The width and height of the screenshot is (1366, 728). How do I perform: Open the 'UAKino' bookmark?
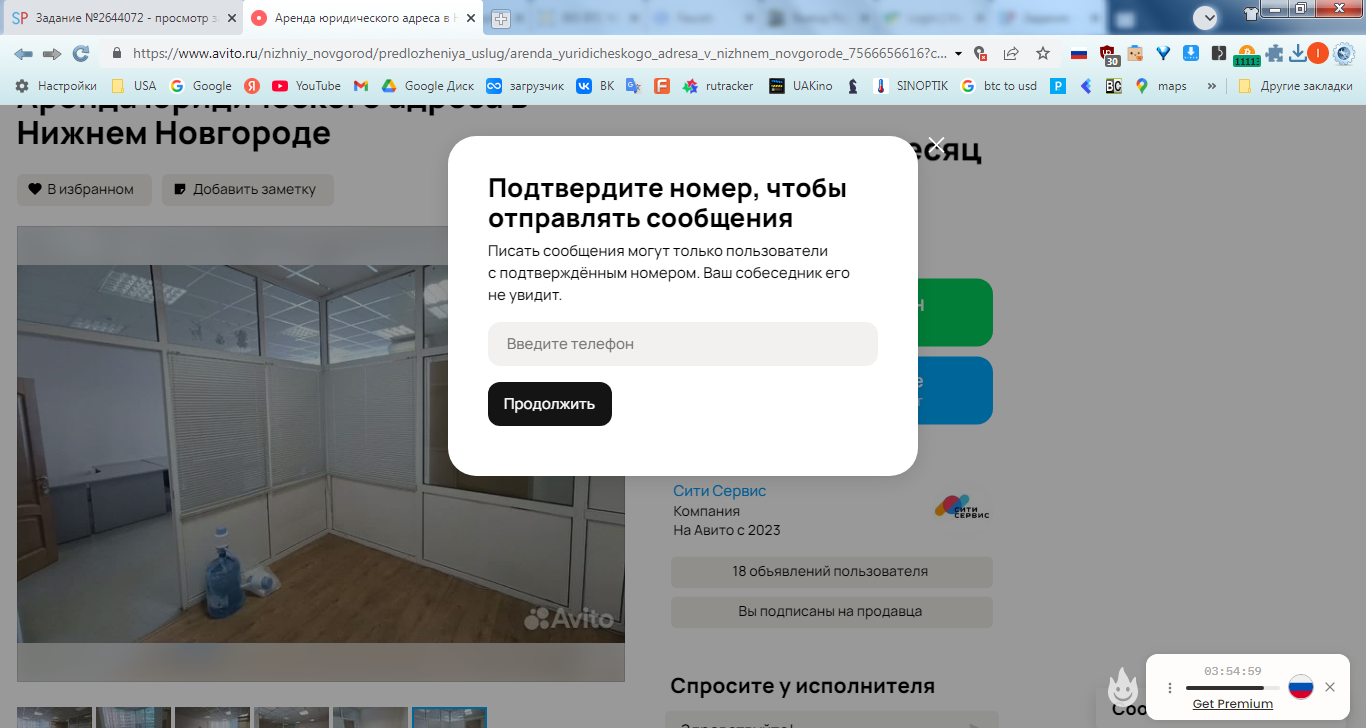click(801, 86)
